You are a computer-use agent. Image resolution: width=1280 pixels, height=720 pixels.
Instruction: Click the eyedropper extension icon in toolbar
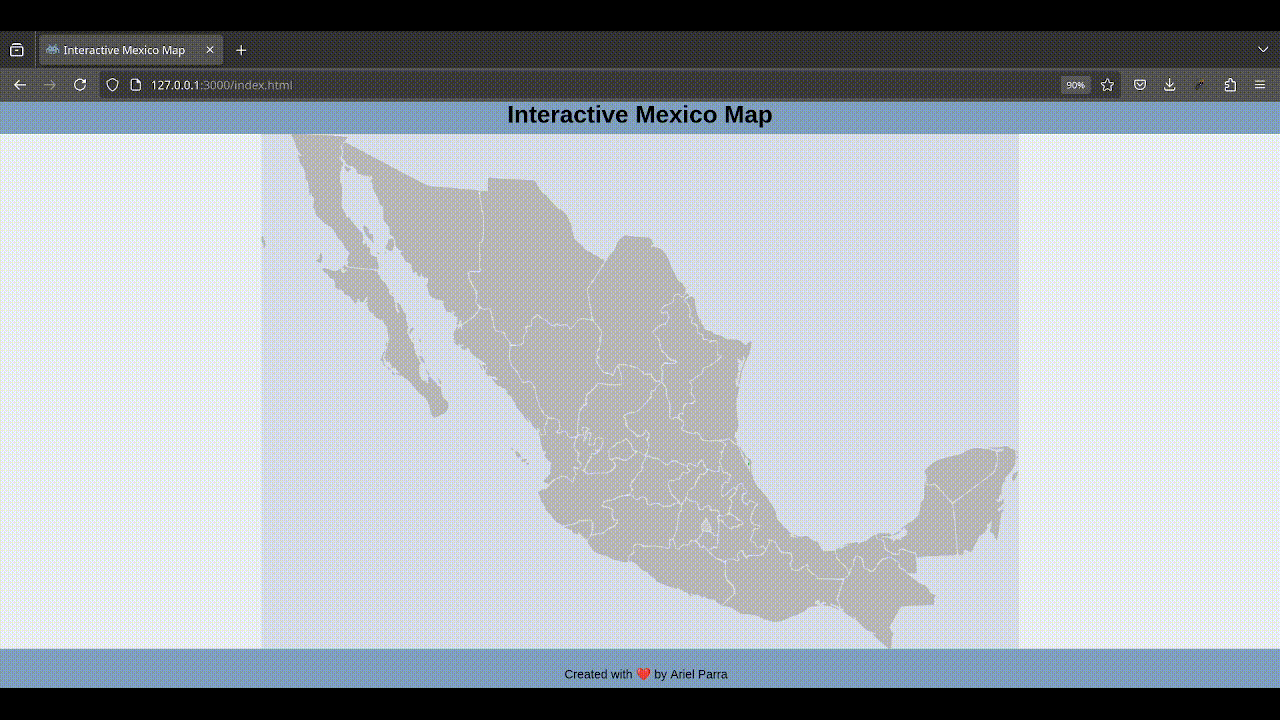click(x=1200, y=85)
